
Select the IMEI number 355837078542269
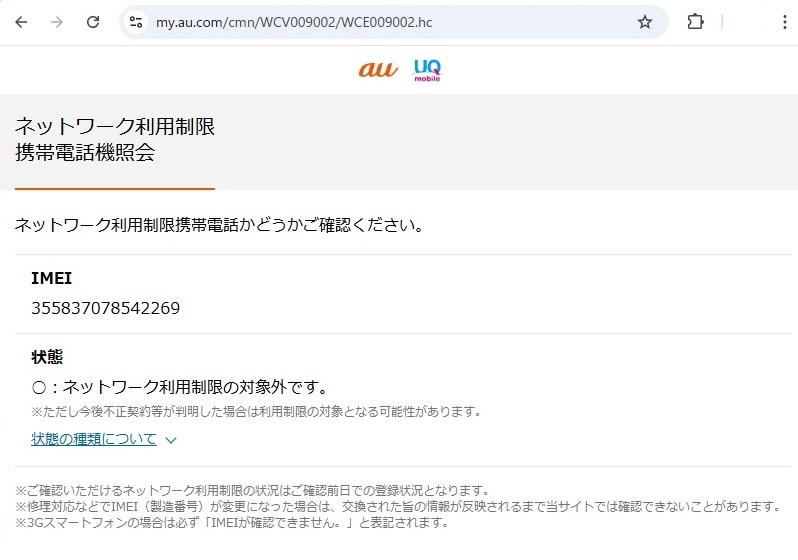[105, 308]
